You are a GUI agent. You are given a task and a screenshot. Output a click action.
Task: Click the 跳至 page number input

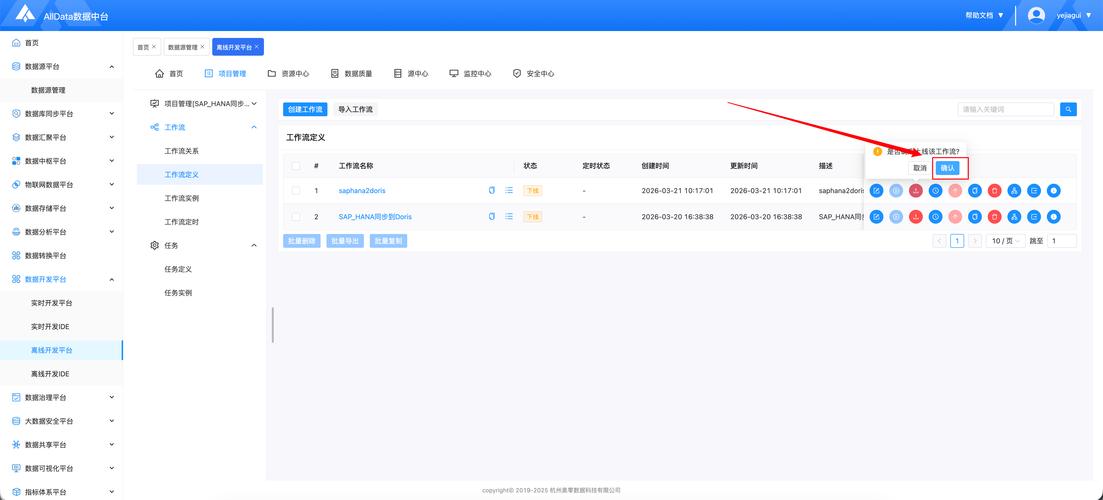tap(1061, 241)
